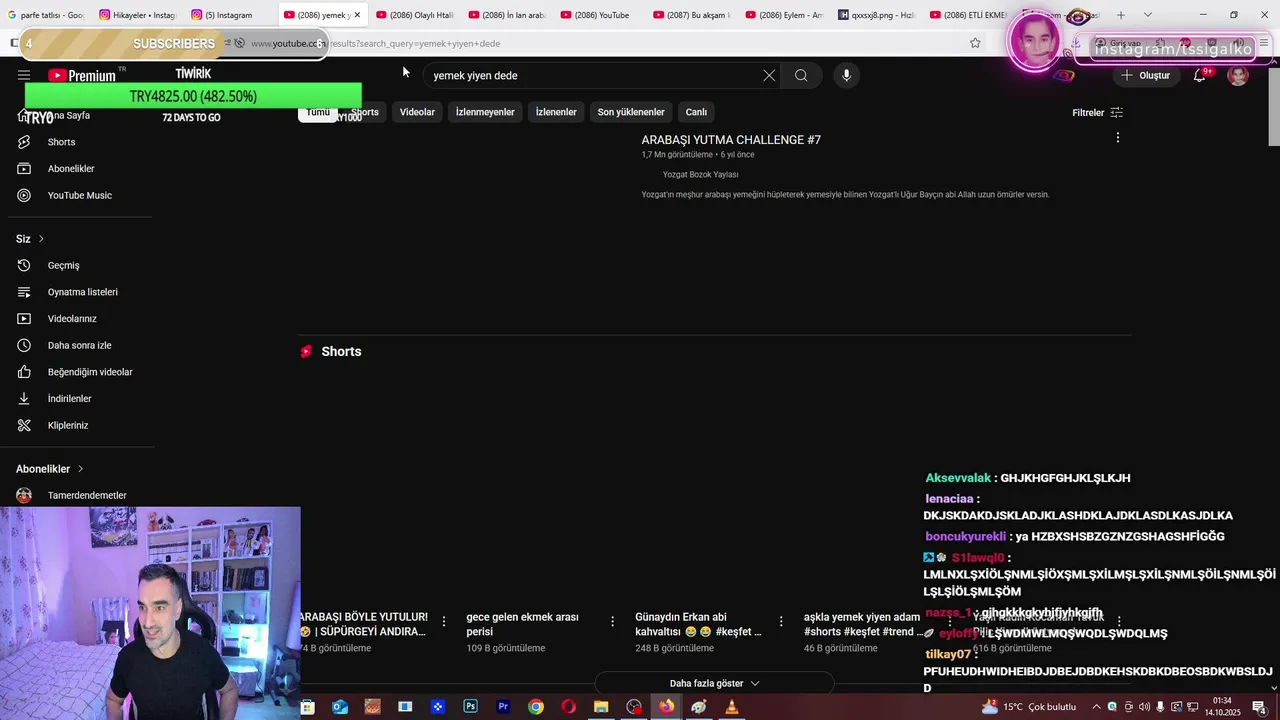Open File Explorer from the taskbar
This screenshot has width=1280, height=720.
pos(601,707)
